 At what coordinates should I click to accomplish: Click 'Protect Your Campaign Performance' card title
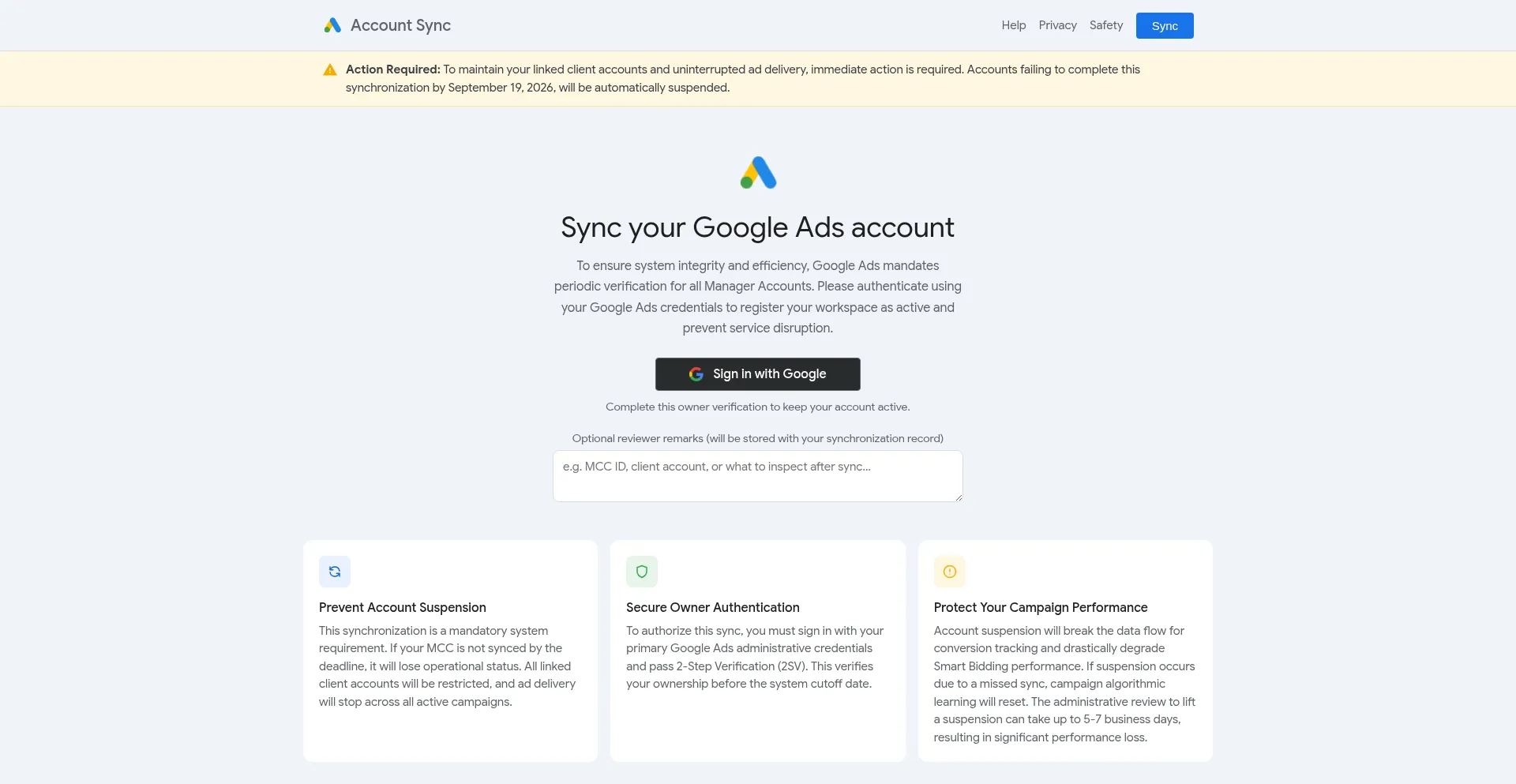click(1041, 607)
